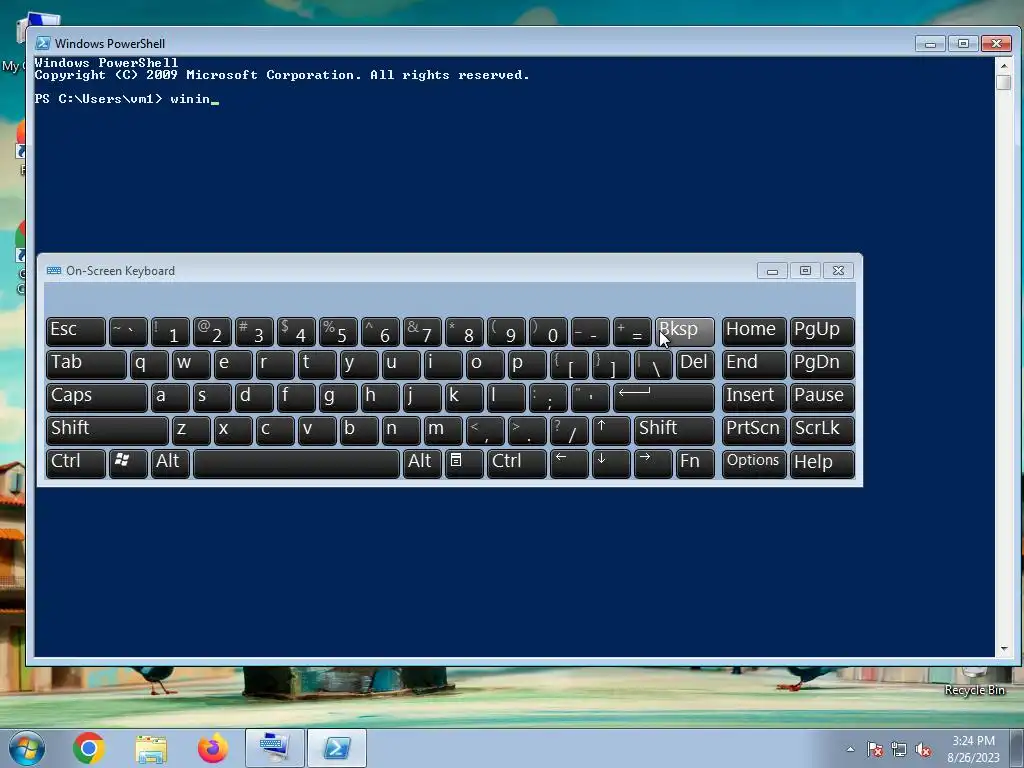Image resolution: width=1024 pixels, height=768 pixels.
Task: Click the Home key
Action: click(754, 331)
